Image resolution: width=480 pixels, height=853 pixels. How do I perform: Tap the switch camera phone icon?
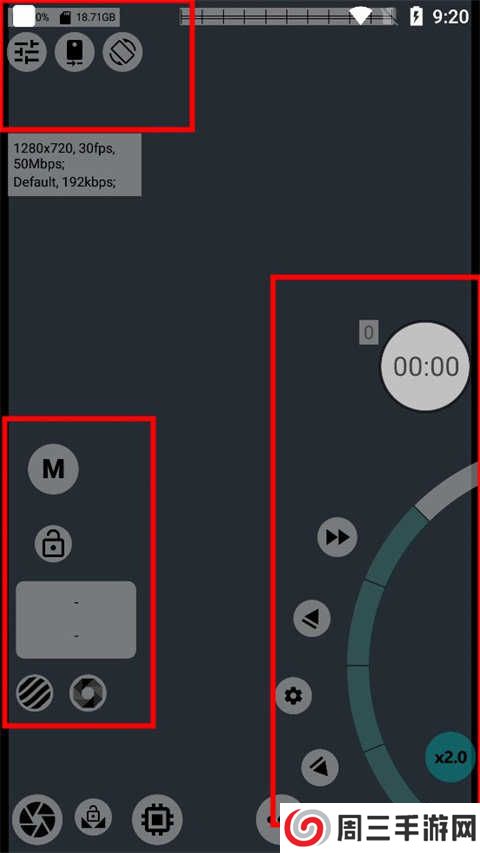coord(75,52)
